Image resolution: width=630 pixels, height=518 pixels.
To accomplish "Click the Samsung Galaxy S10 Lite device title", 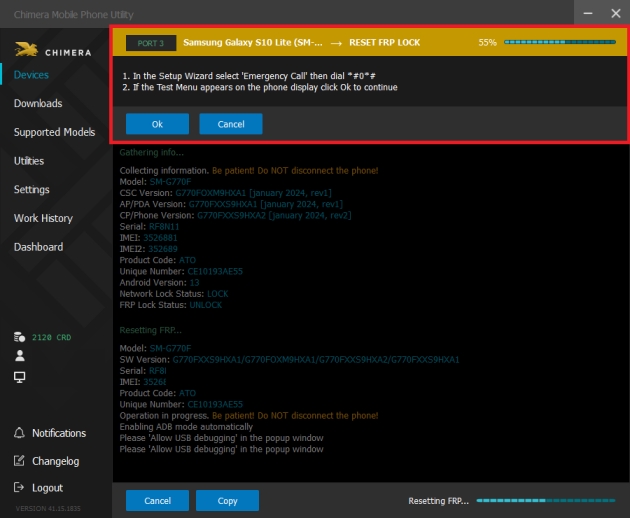I will (x=253, y=43).
